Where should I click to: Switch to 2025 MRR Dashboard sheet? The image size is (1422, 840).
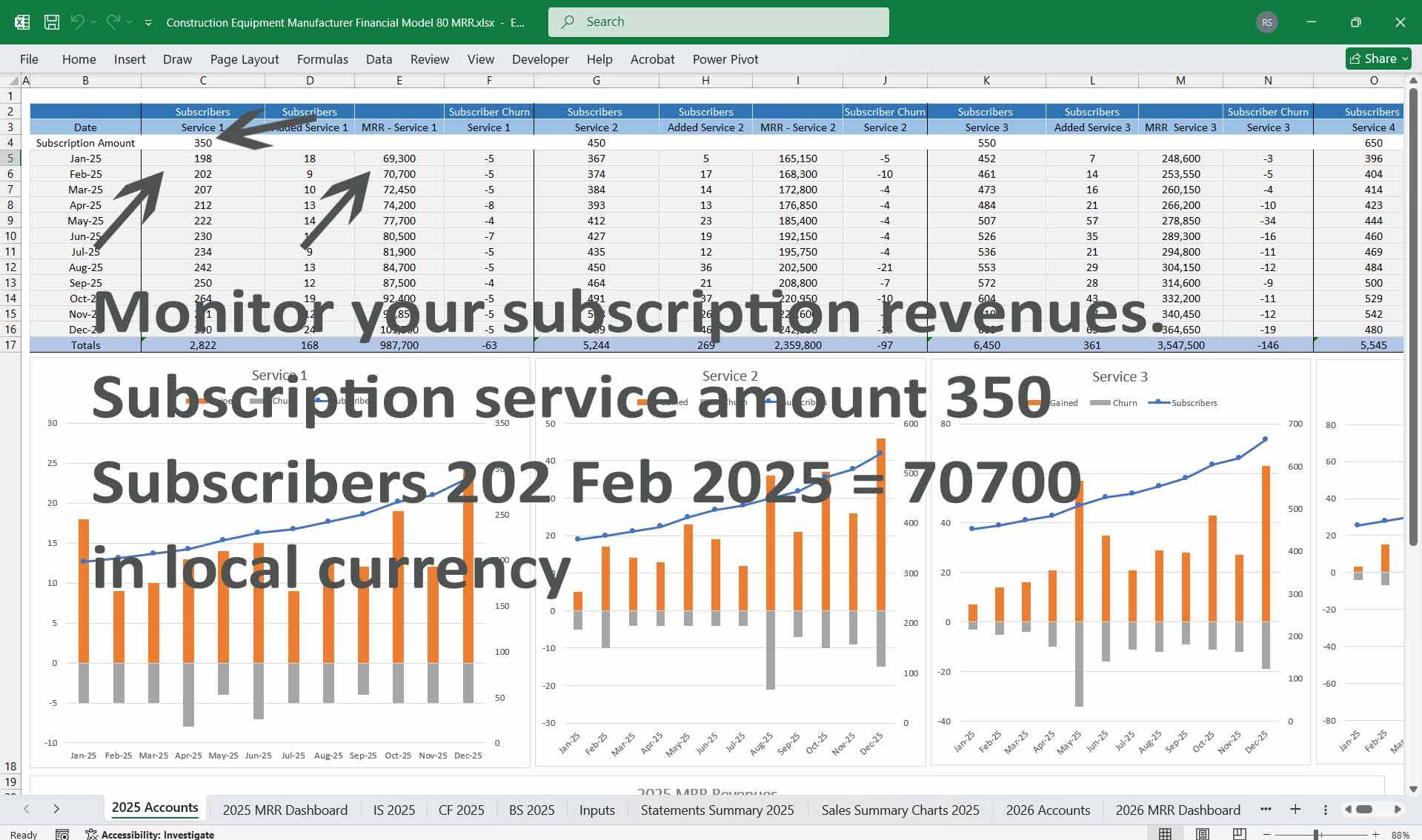285,810
